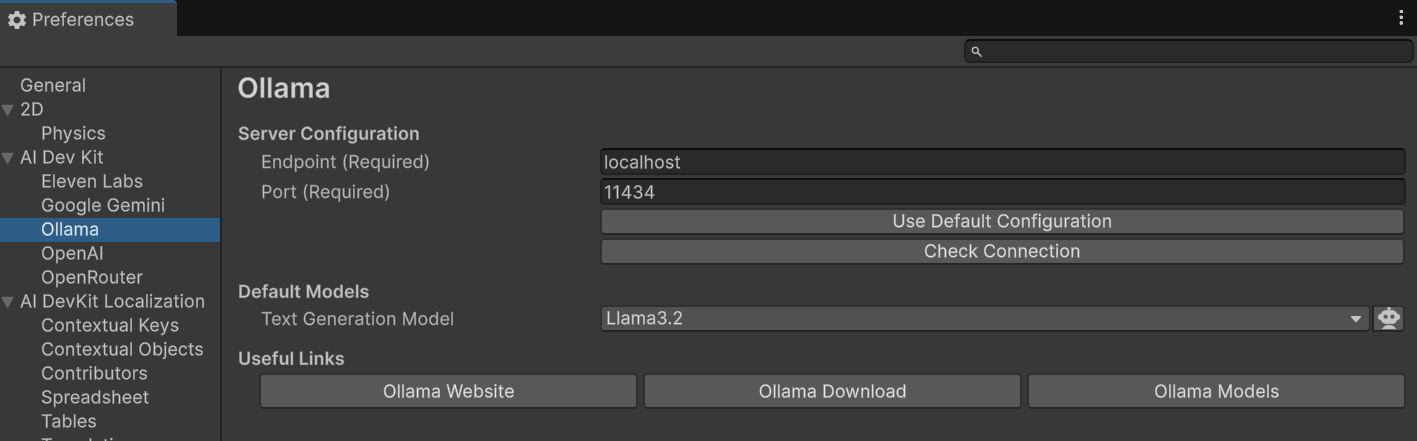This screenshot has width=1417, height=441.
Task: Click the Ollama Download button
Action: coord(832,392)
